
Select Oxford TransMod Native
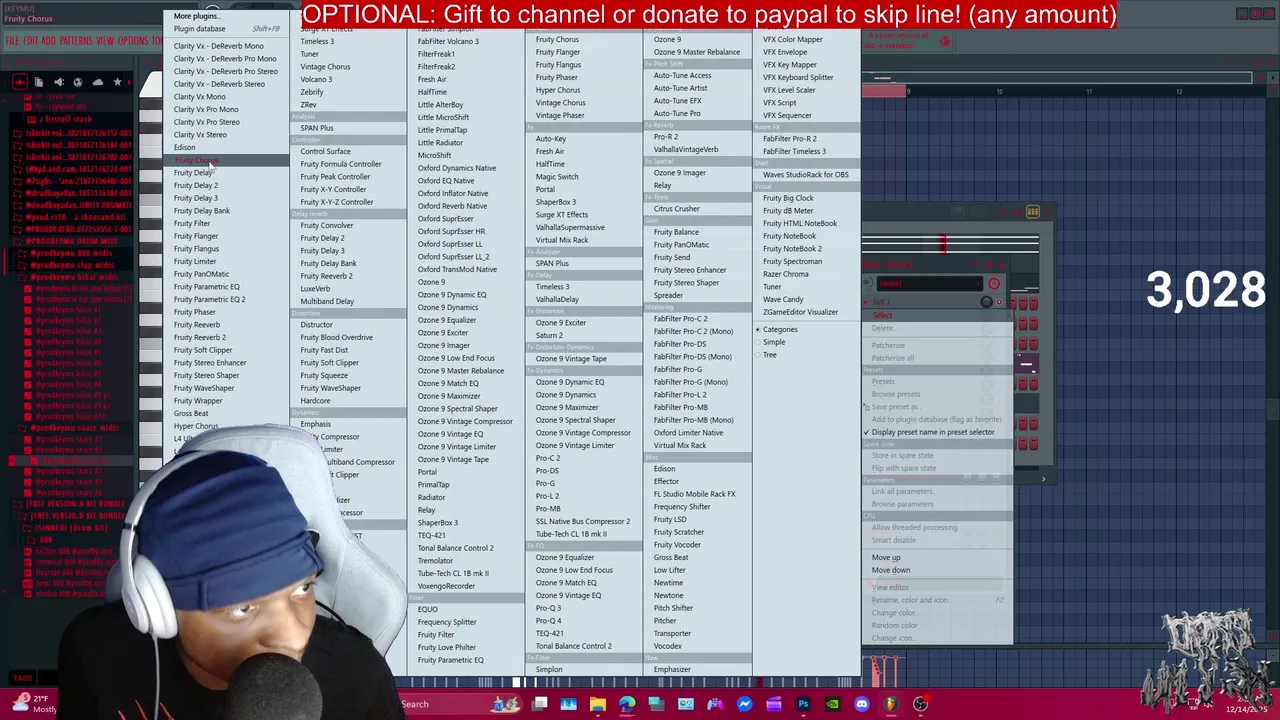(x=457, y=270)
